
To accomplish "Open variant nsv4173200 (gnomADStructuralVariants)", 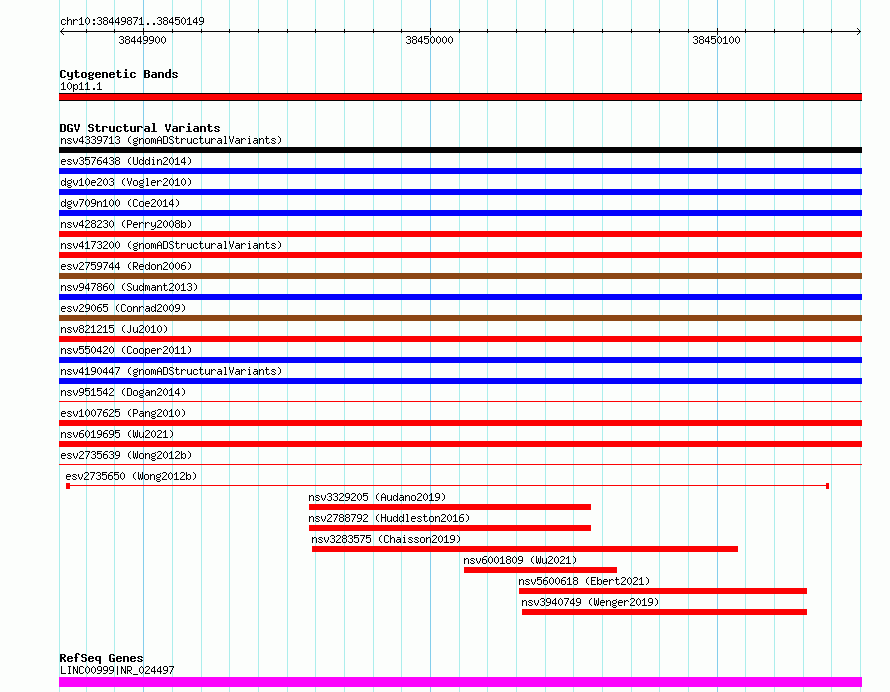I will (171, 245).
